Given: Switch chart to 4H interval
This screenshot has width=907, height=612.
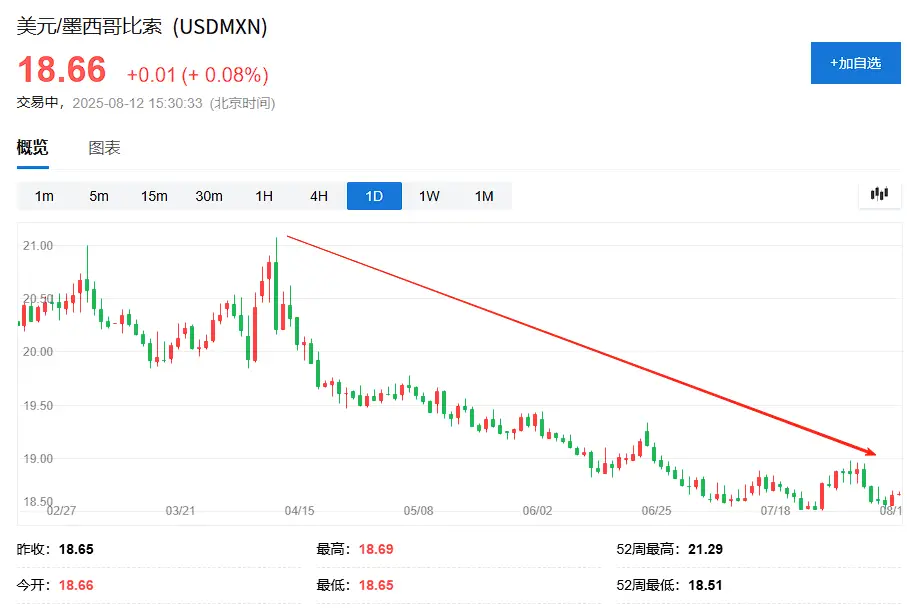Looking at the screenshot, I should (x=319, y=196).
